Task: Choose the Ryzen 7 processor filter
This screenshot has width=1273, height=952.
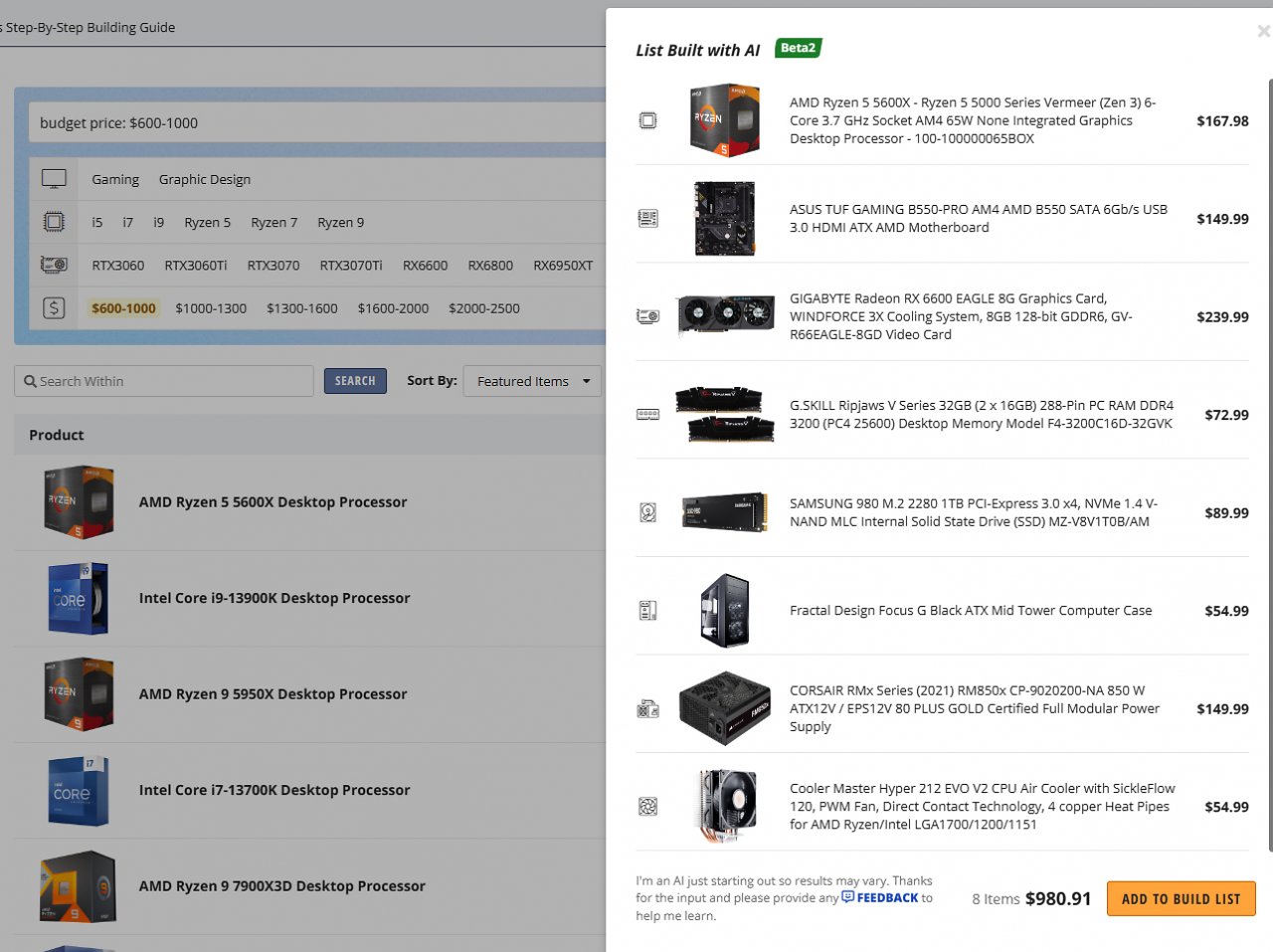Action: 273,222
